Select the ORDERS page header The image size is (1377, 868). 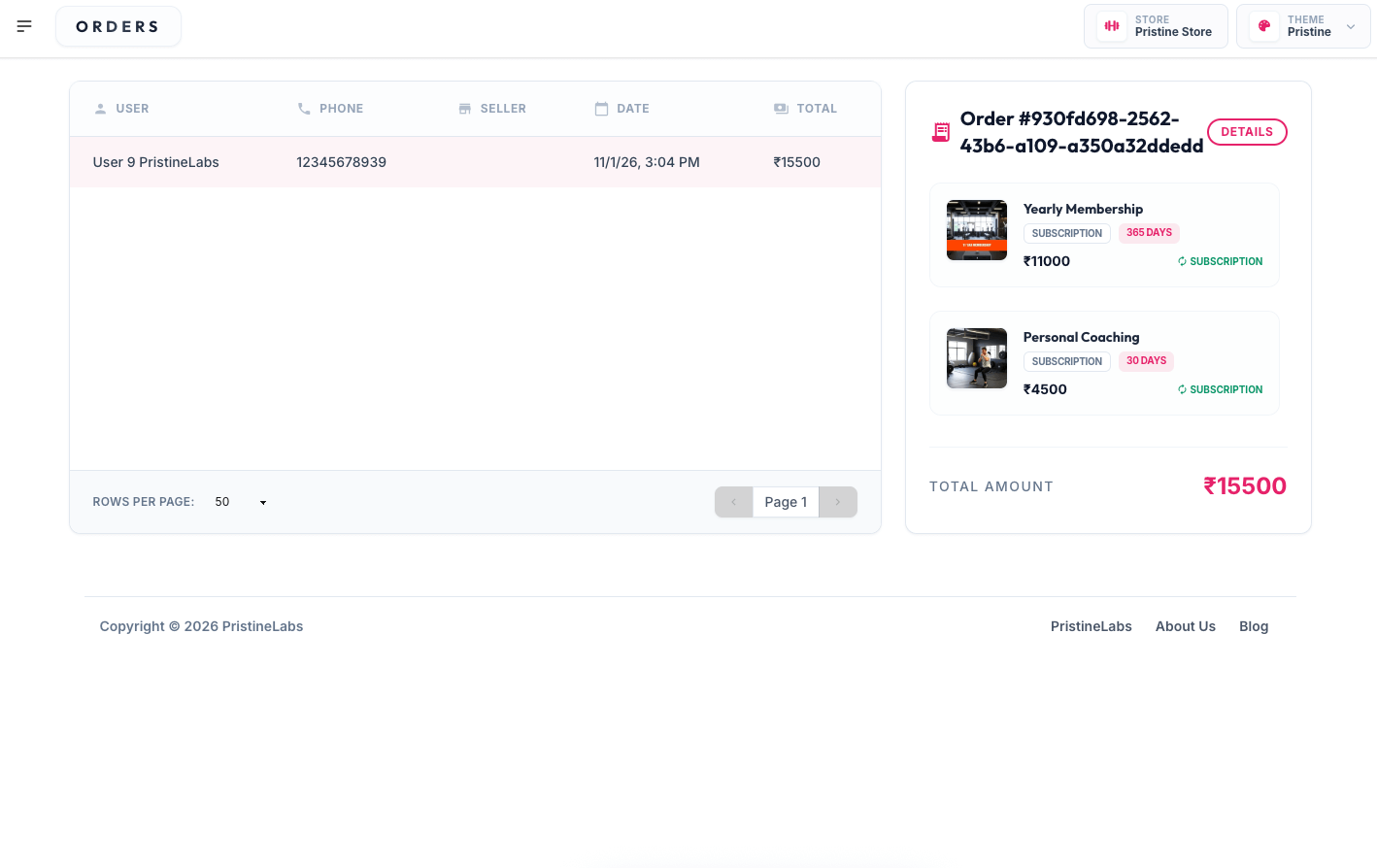point(118,26)
